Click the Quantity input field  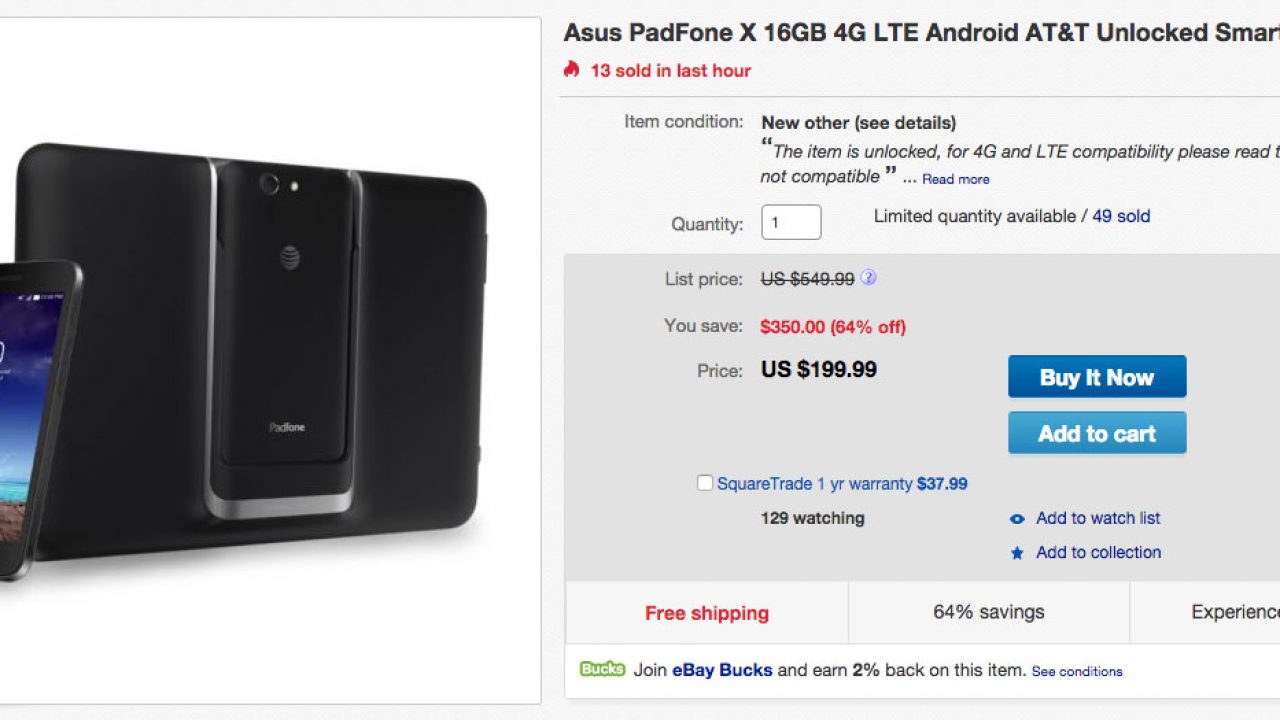tap(791, 222)
